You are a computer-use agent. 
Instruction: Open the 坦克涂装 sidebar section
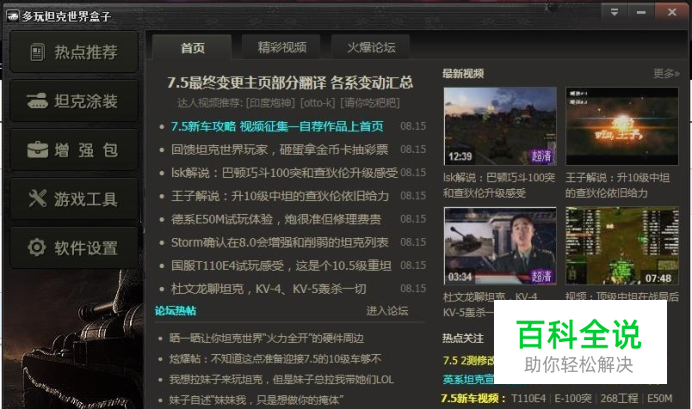coord(74,101)
